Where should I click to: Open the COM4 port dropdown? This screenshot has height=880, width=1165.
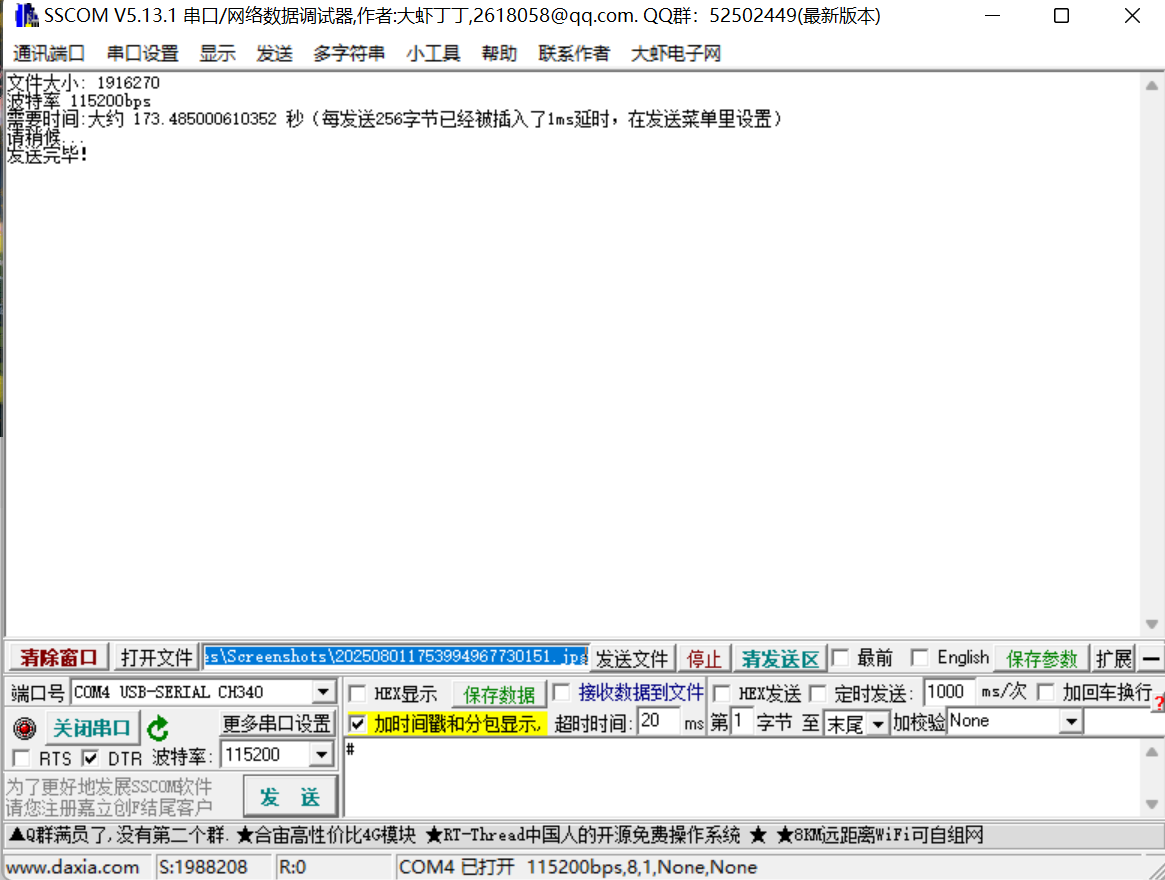[x=322, y=692]
